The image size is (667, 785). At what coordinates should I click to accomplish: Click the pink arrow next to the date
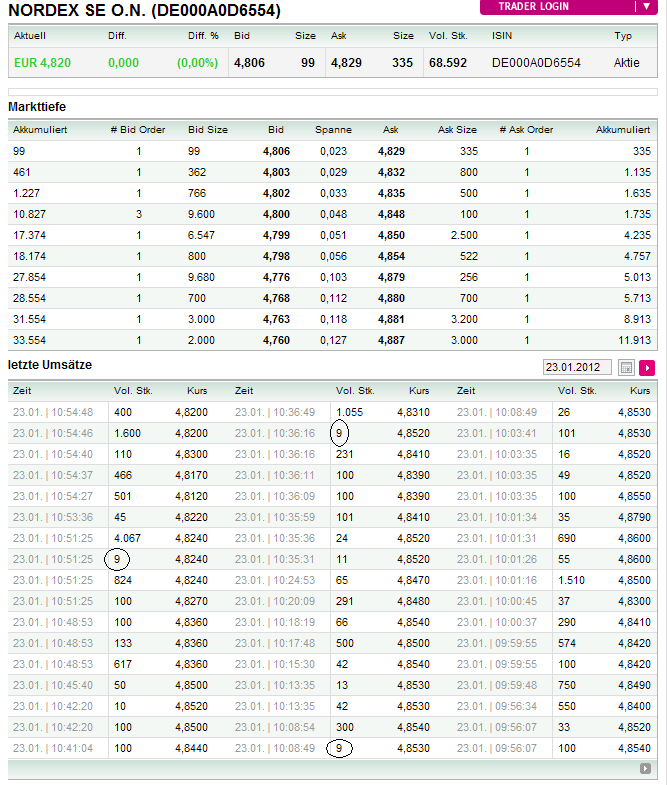tap(647, 367)
